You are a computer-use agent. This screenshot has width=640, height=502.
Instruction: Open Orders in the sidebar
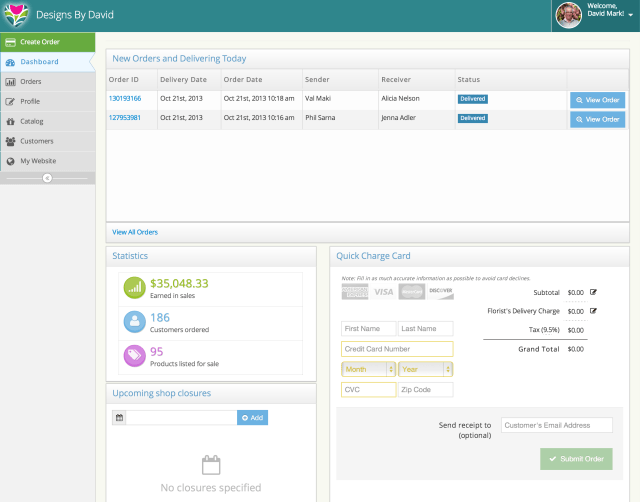point(31,81)
